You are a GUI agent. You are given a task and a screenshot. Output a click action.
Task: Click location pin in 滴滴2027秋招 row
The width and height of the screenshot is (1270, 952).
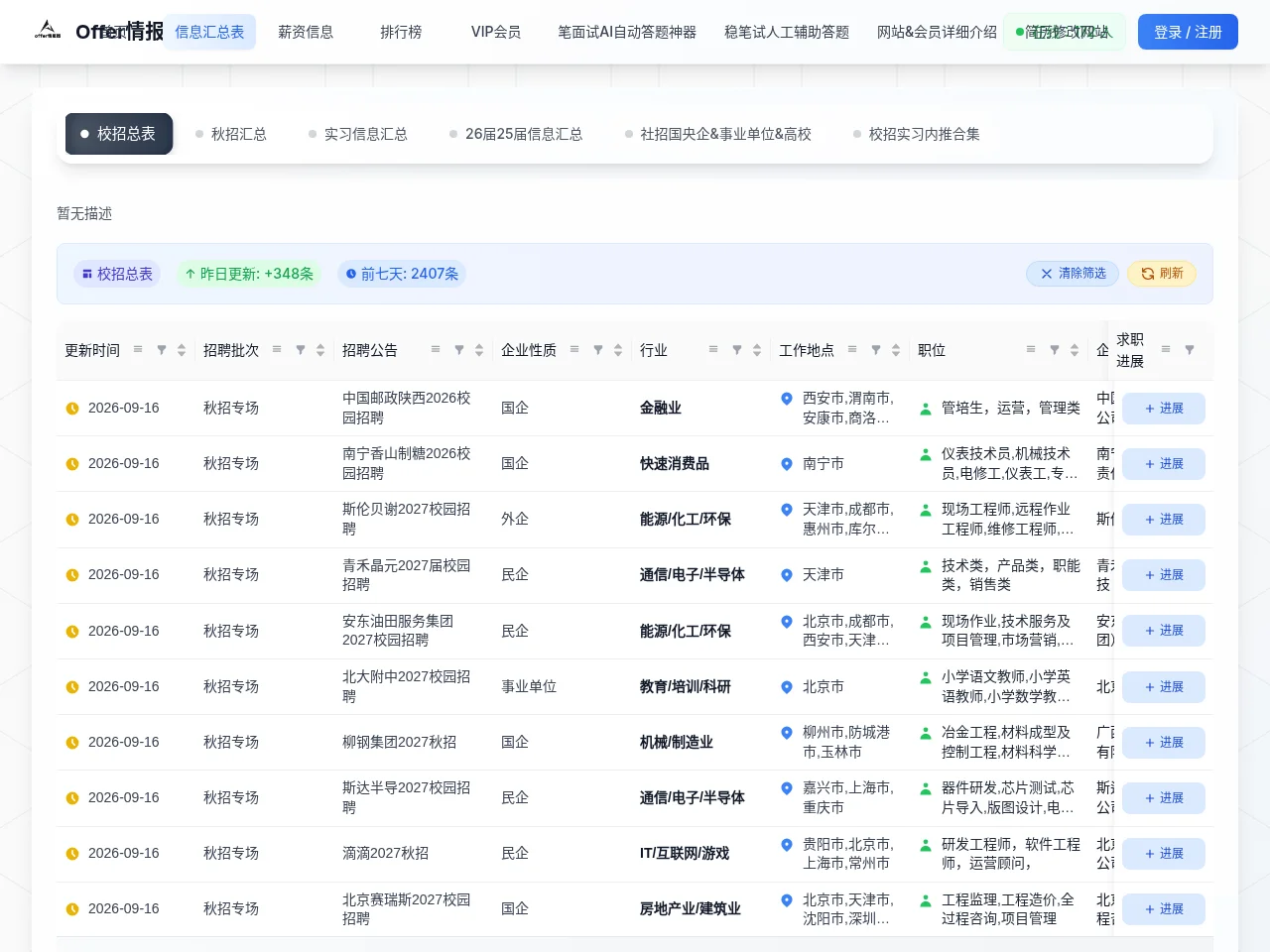point(787,844)
